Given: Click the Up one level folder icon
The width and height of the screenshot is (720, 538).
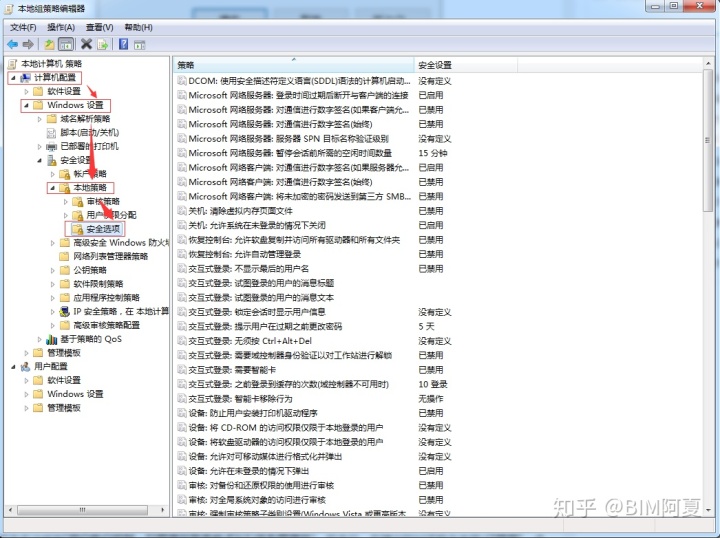Looking at the screenshot, I should coord(49,45).
